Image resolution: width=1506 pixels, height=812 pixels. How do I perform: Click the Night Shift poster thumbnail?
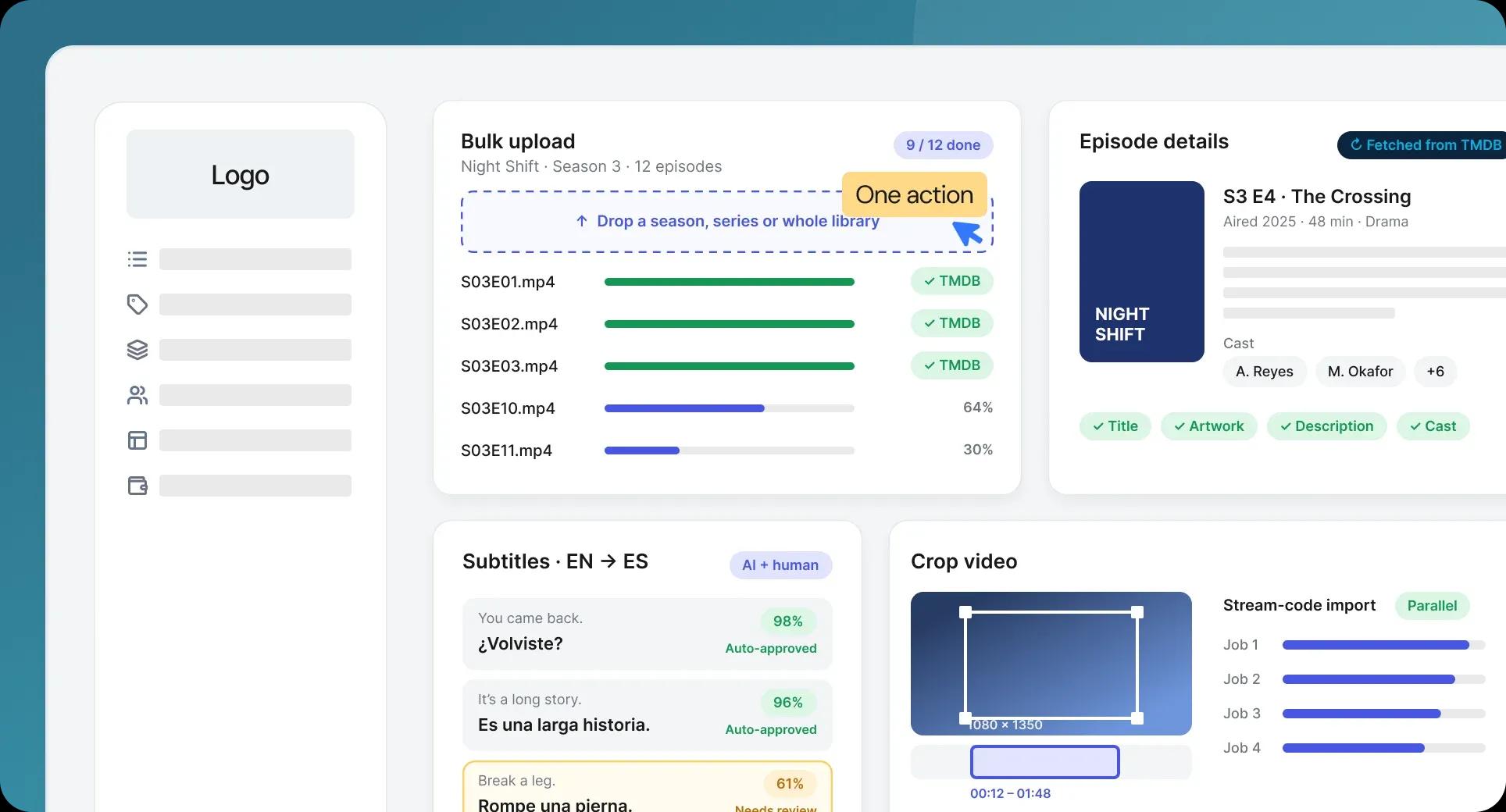1141,272
